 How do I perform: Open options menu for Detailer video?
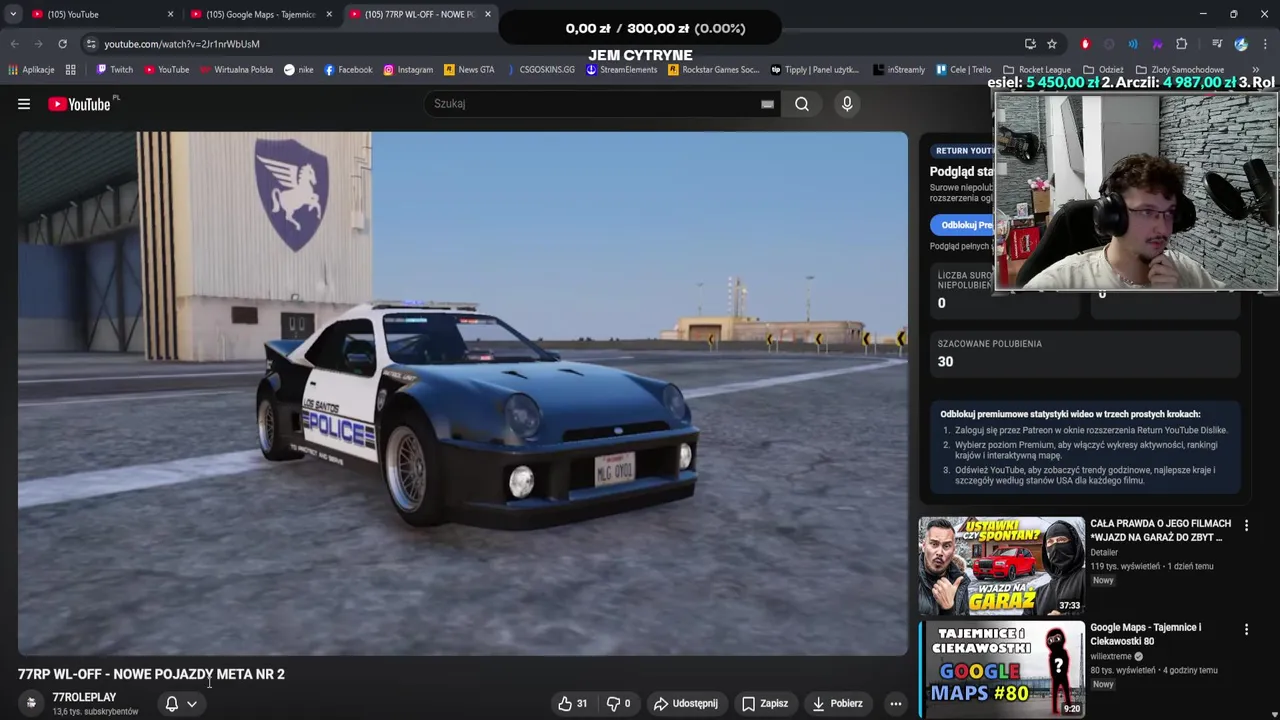click(x=1246, y=525)
